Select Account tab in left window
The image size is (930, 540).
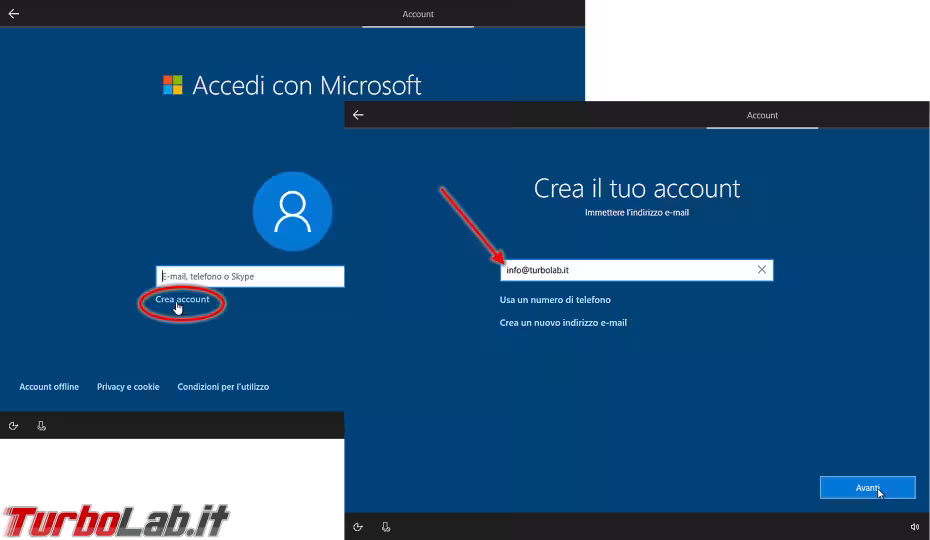coord(418,14)
